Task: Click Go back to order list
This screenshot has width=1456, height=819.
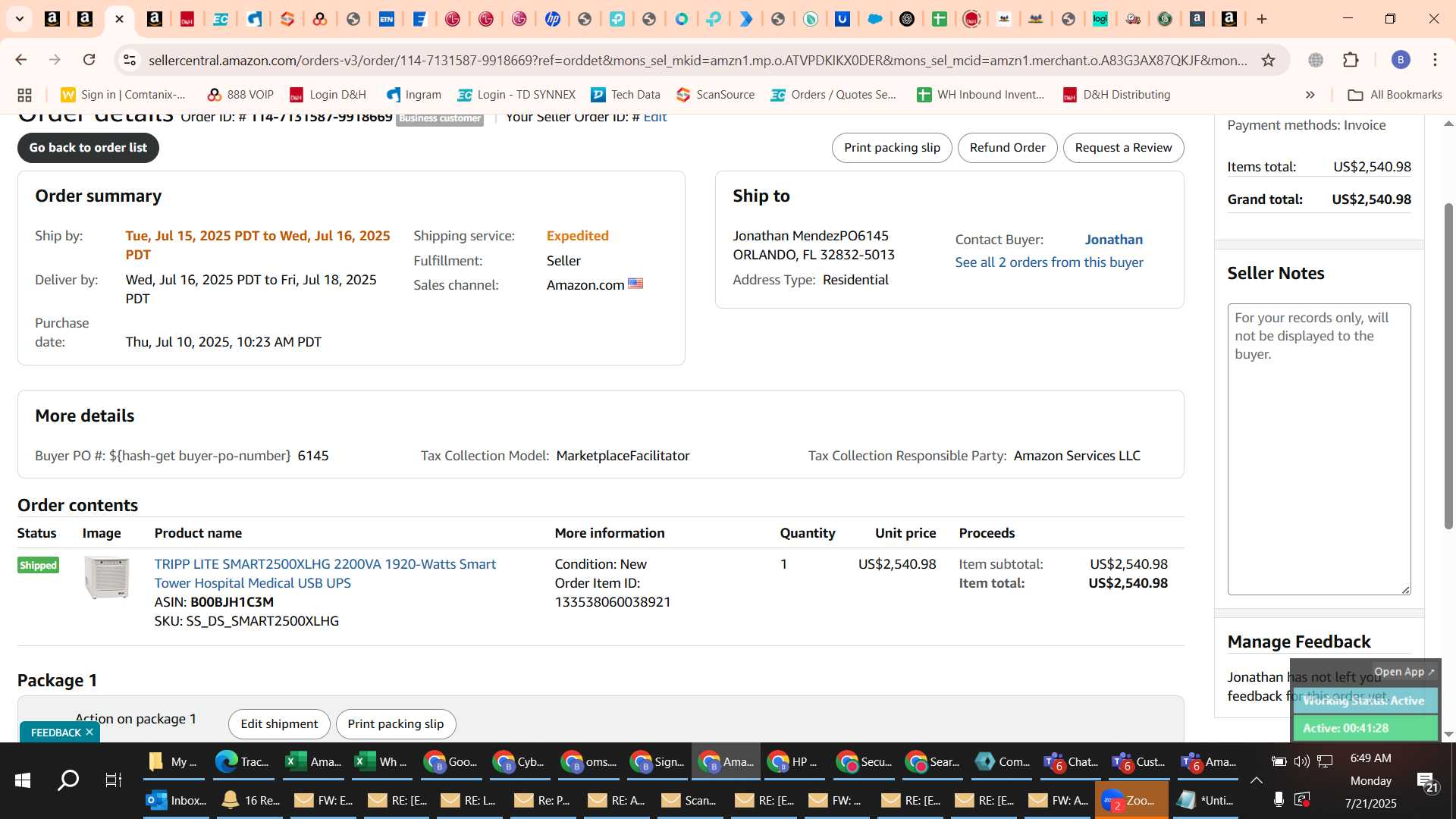Action: click(88, 148)
